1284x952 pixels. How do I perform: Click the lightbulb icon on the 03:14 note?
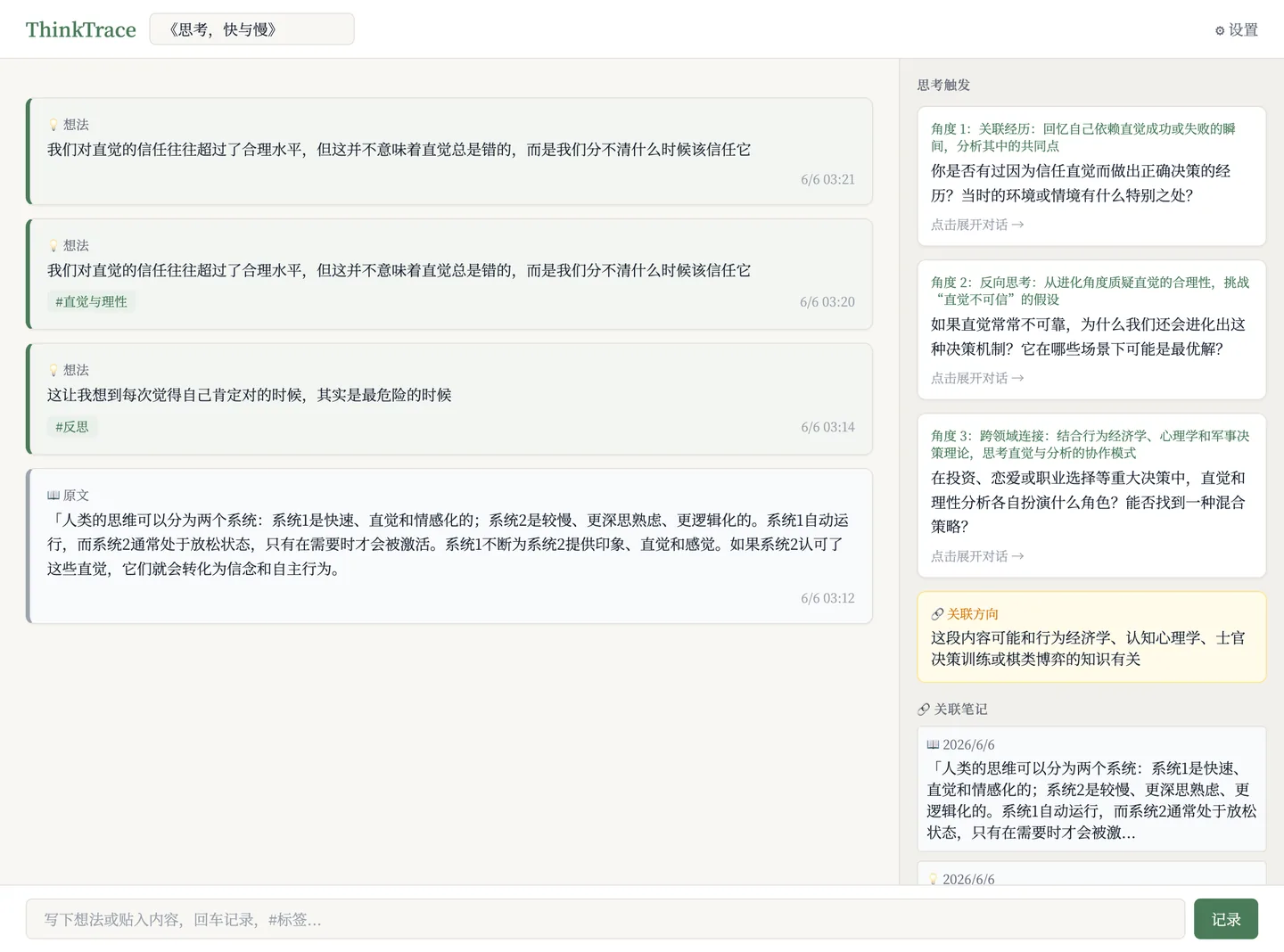coord(53,371)
